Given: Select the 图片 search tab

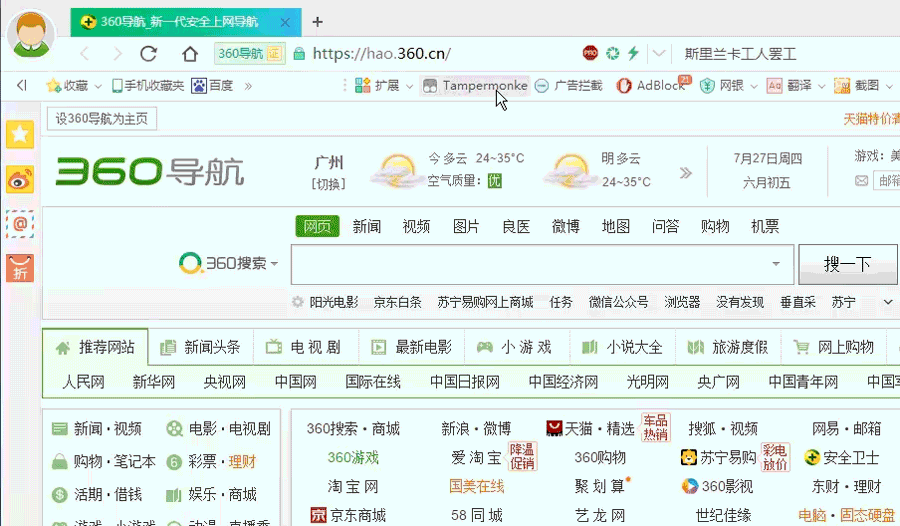Looking at the screenshot, I should (x=466, y=226).
